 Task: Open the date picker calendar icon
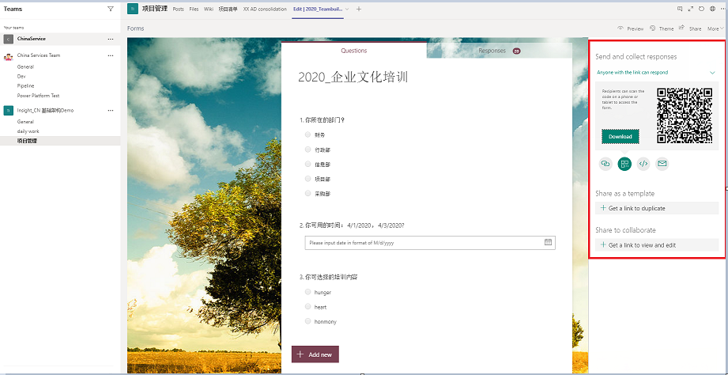pos(548,242)
